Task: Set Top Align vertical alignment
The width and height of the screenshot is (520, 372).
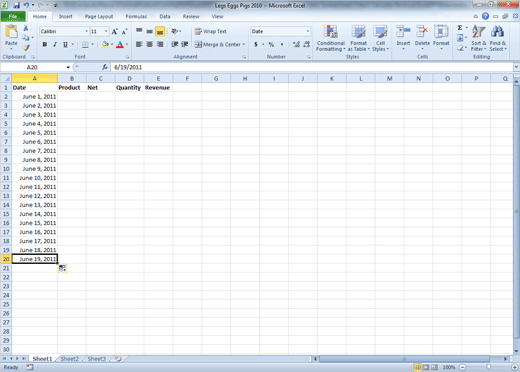Action: [x=139, y=31]
